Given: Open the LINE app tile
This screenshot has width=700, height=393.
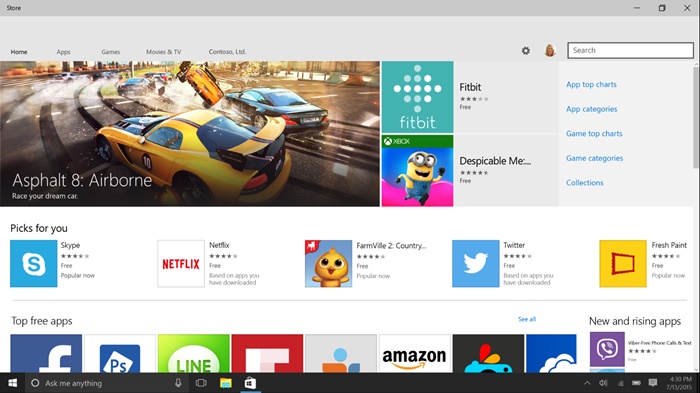Looking at the screenshot, I should pyautogui.click(x=193, y=353).
